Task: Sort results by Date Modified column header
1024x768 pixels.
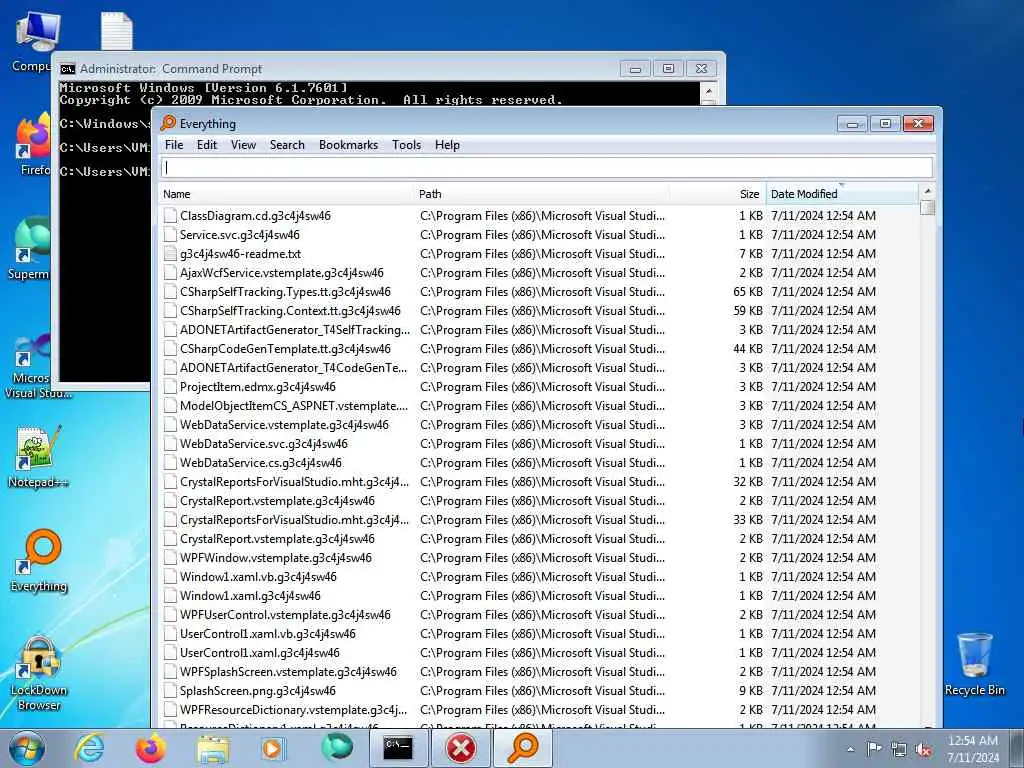Action: [842, 194]
